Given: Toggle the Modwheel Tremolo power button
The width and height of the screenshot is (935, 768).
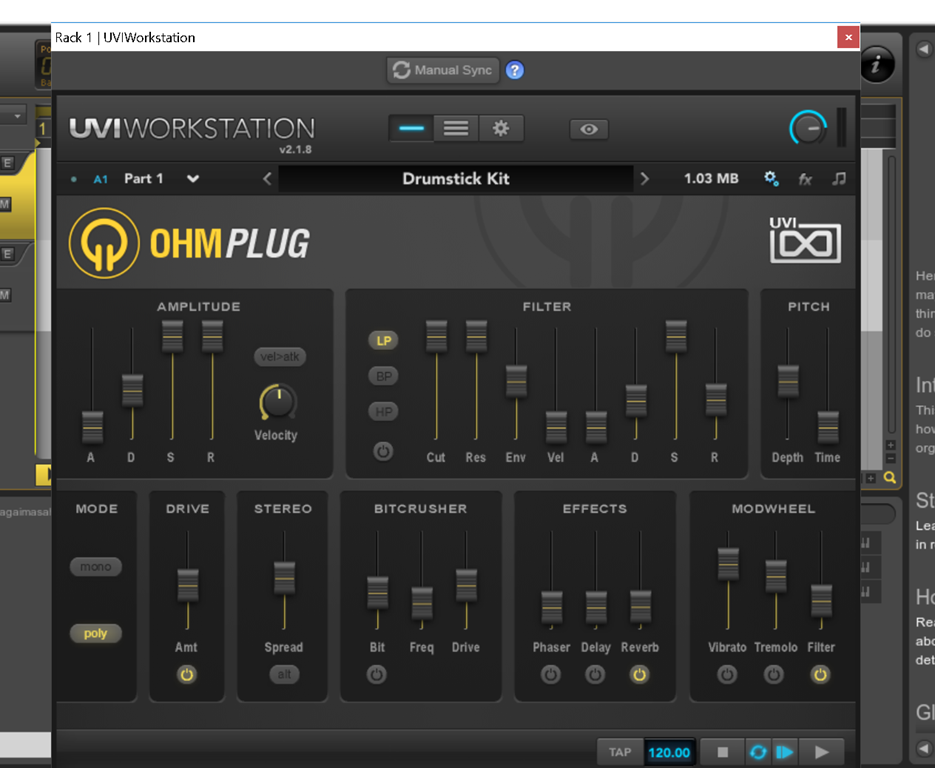Looking at the screenshot, I should coord(773,675).
